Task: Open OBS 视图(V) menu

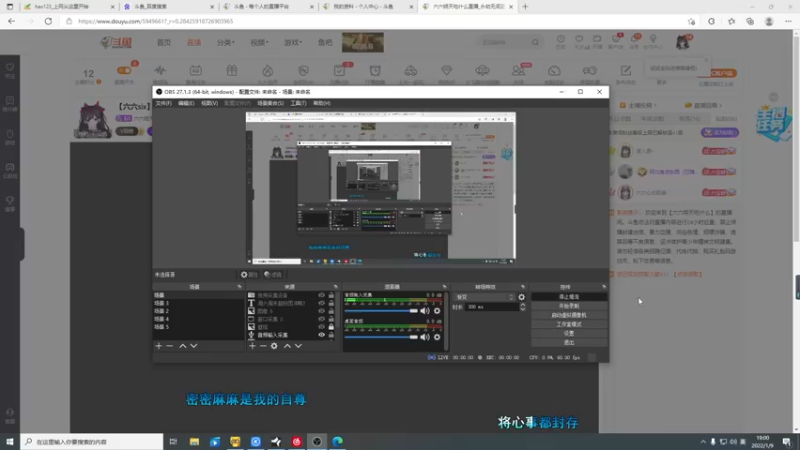Action: 209,104
